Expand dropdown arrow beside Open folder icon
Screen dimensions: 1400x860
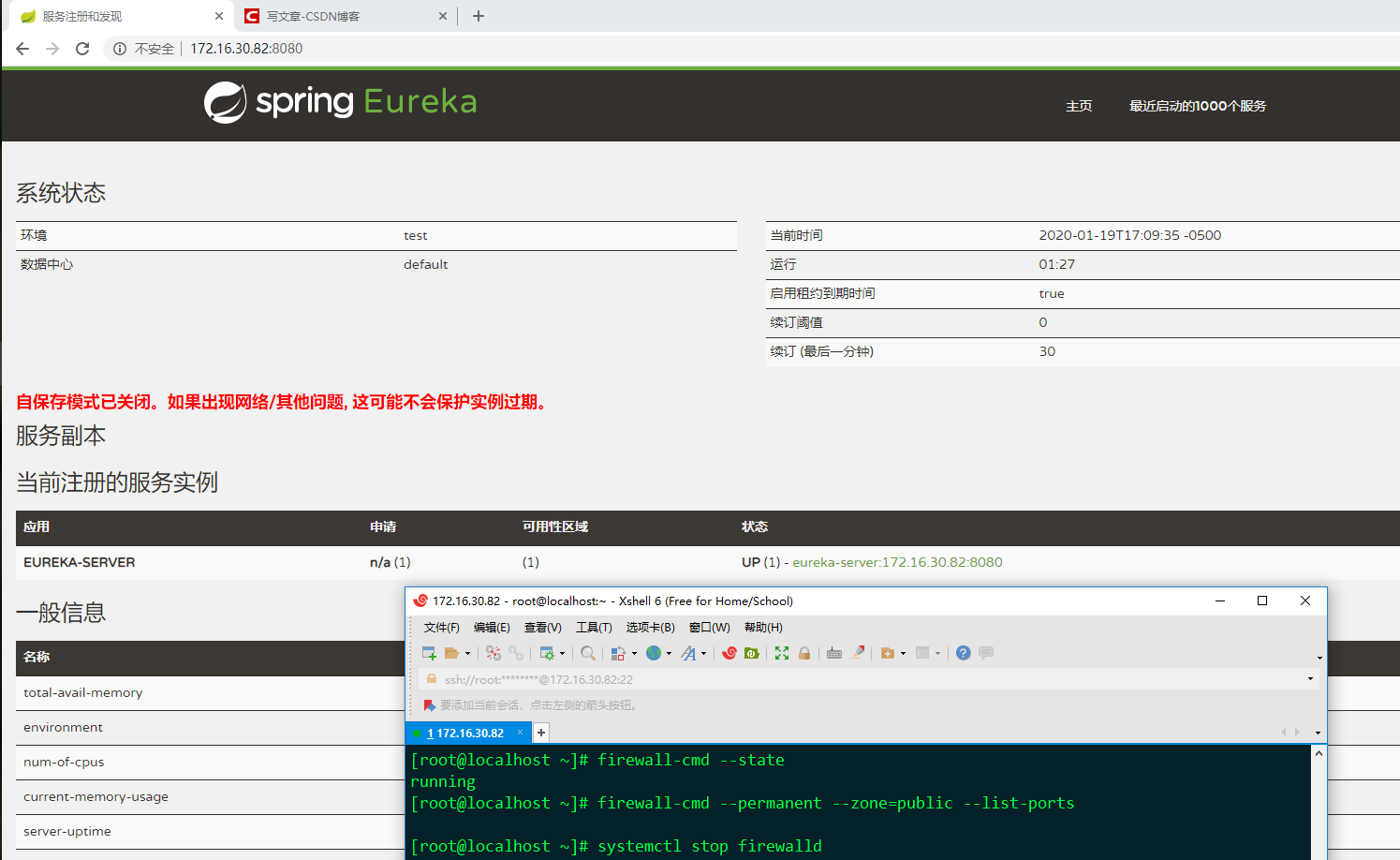click(467, 654)
